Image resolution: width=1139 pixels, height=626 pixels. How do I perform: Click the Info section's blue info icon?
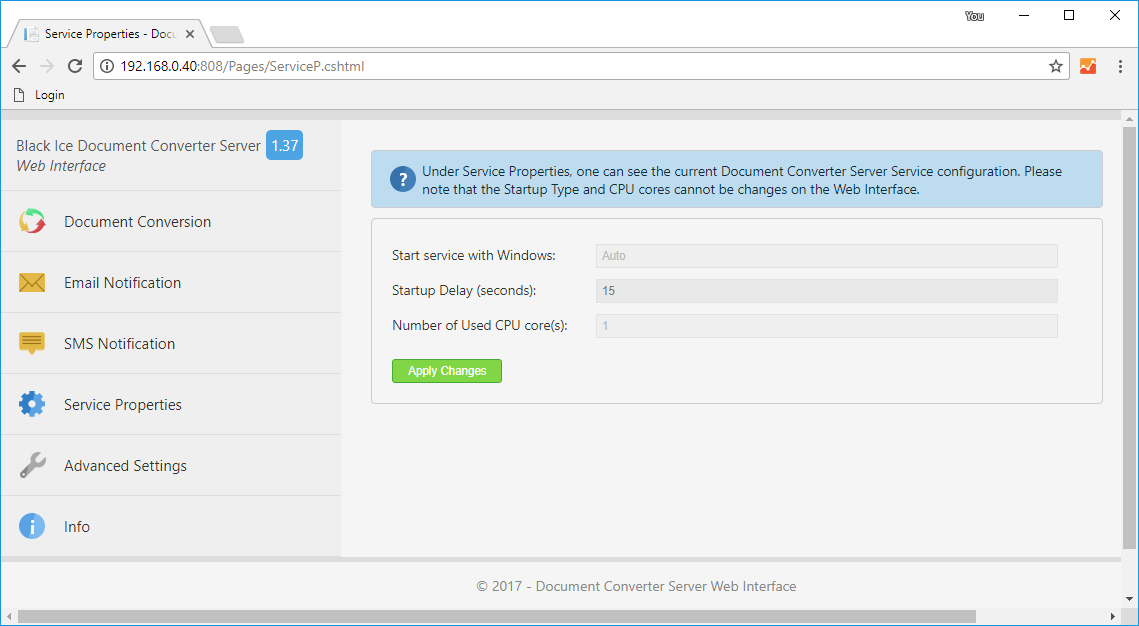coord(31,526)
